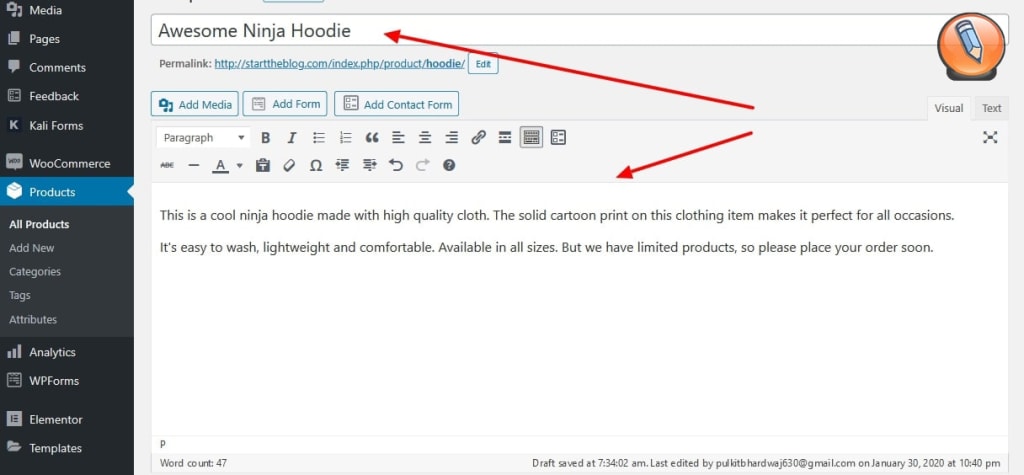Screen dimensions: 1024x475
Task: Align text left
Action: click(398, 138)
